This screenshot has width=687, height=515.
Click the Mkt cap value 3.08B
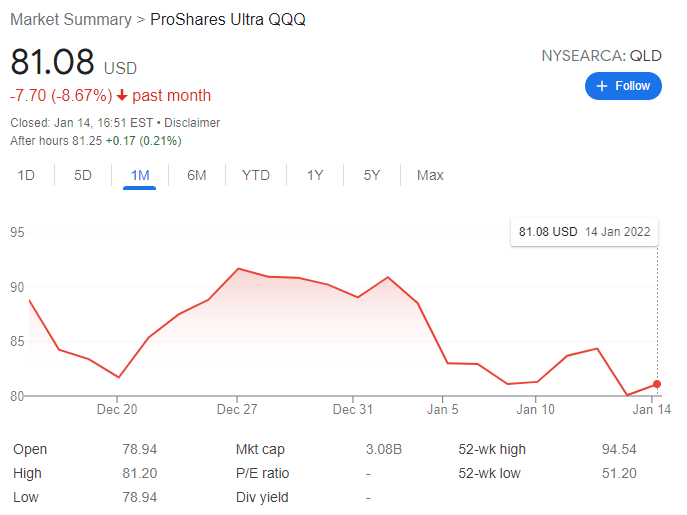[x=383, y=449]
